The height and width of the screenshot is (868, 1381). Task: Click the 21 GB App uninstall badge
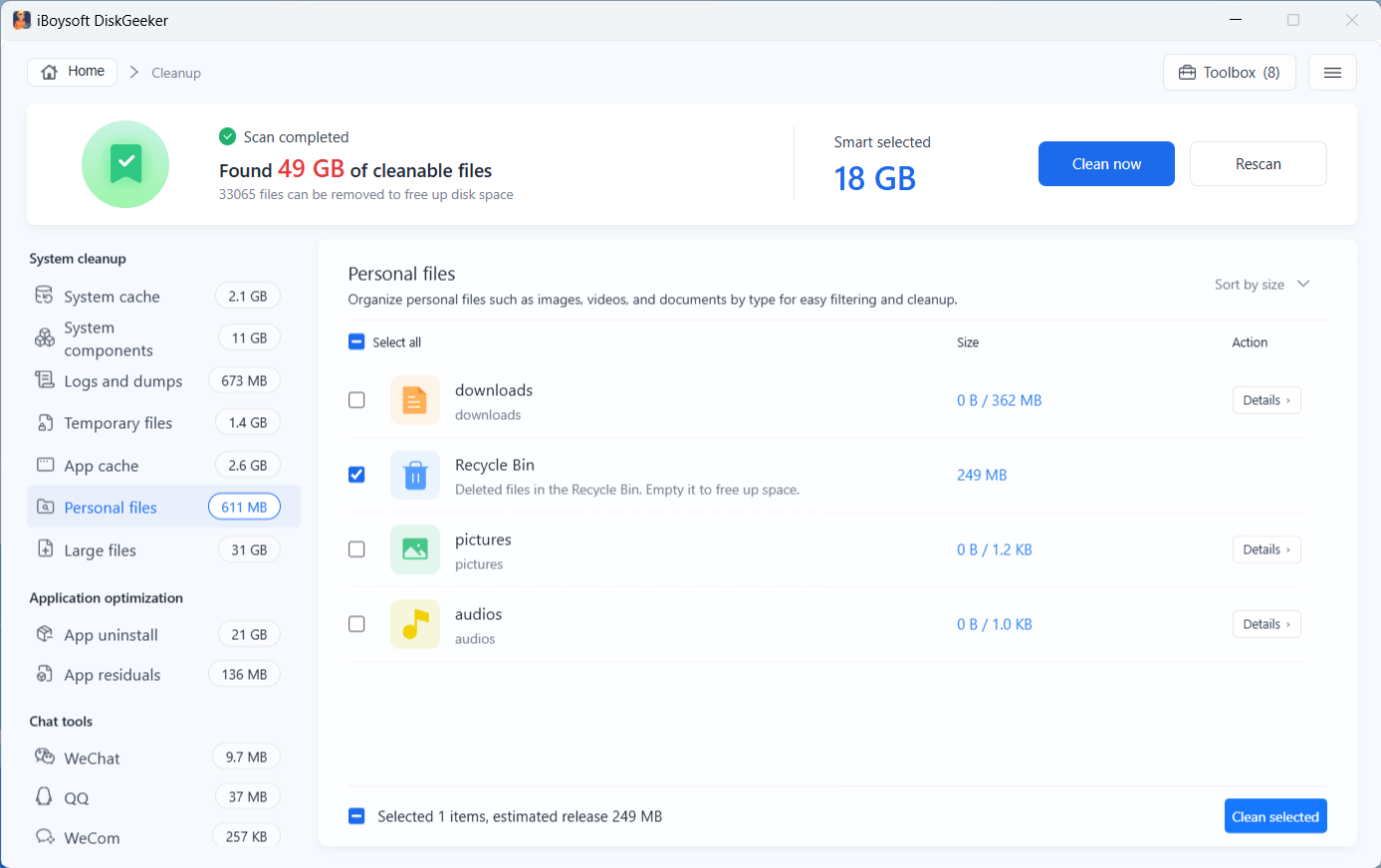(249, 634)
